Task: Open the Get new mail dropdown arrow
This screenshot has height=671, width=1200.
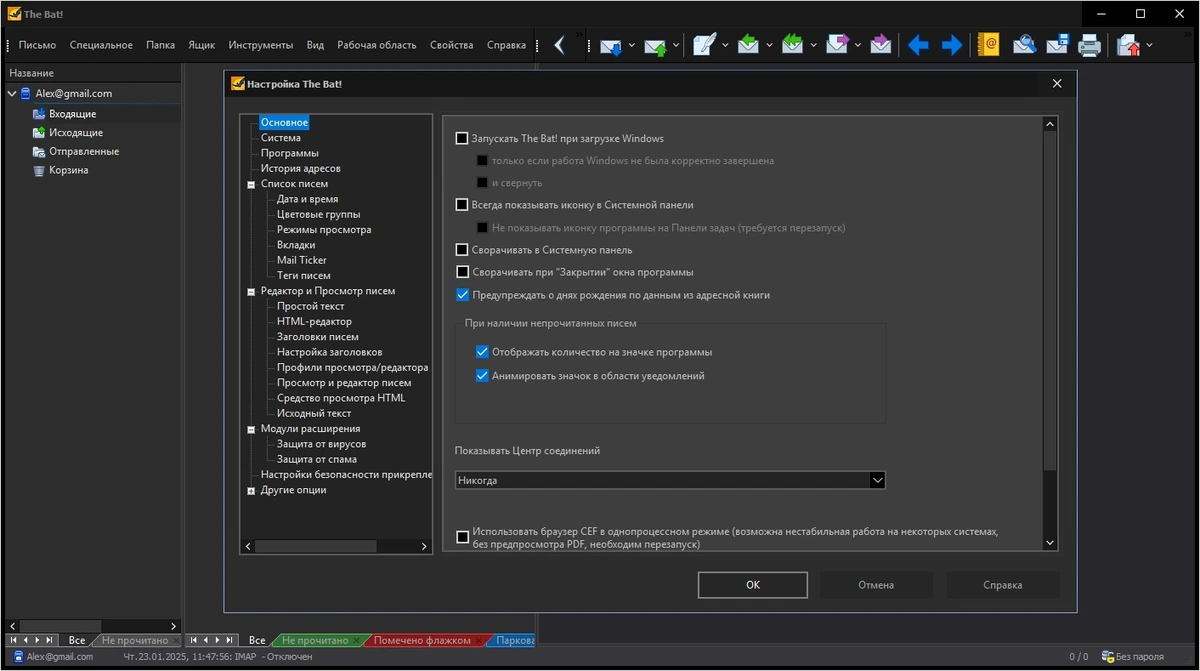Action: coord(631,45)
